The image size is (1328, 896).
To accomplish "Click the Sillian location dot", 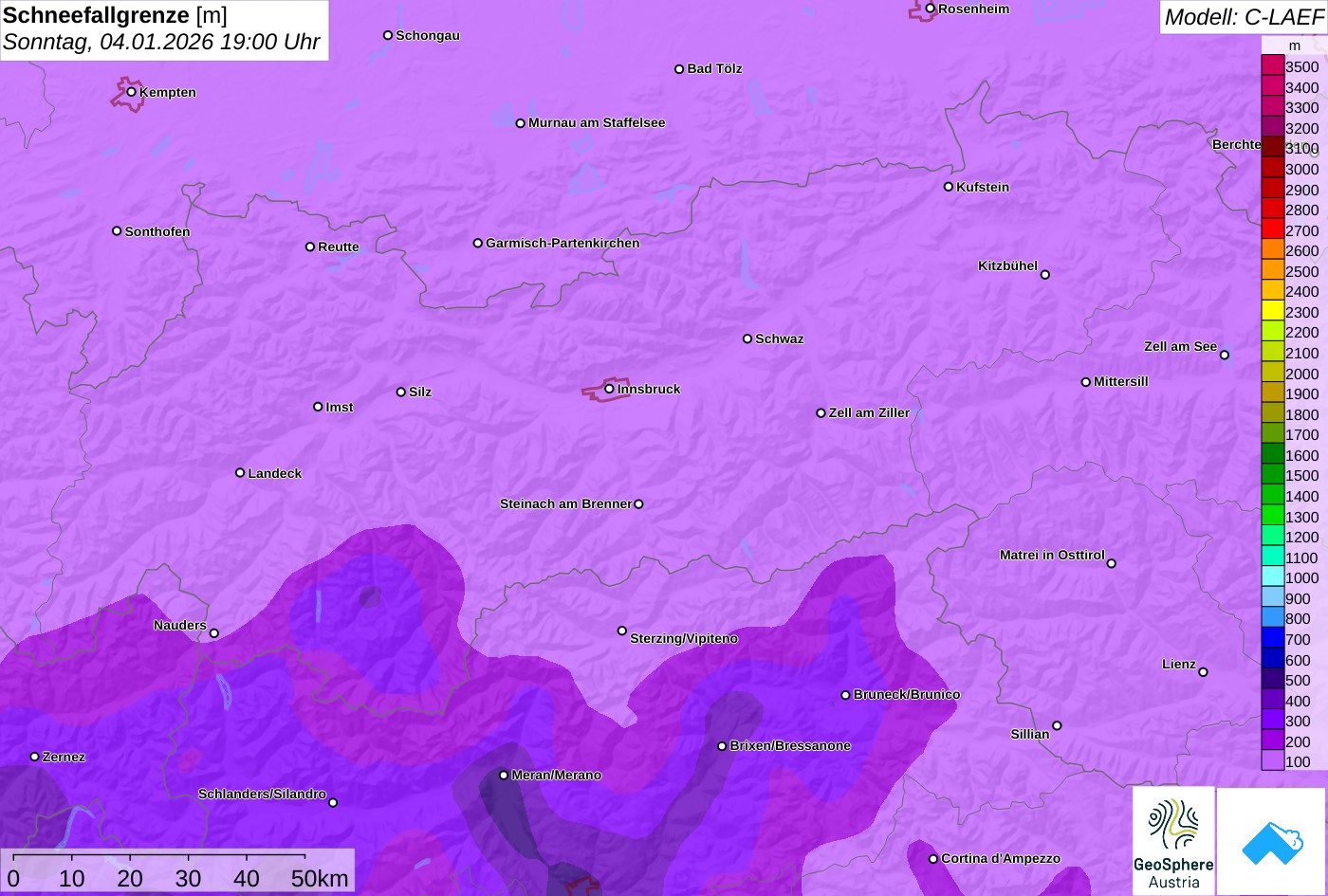I will 1056,726.
